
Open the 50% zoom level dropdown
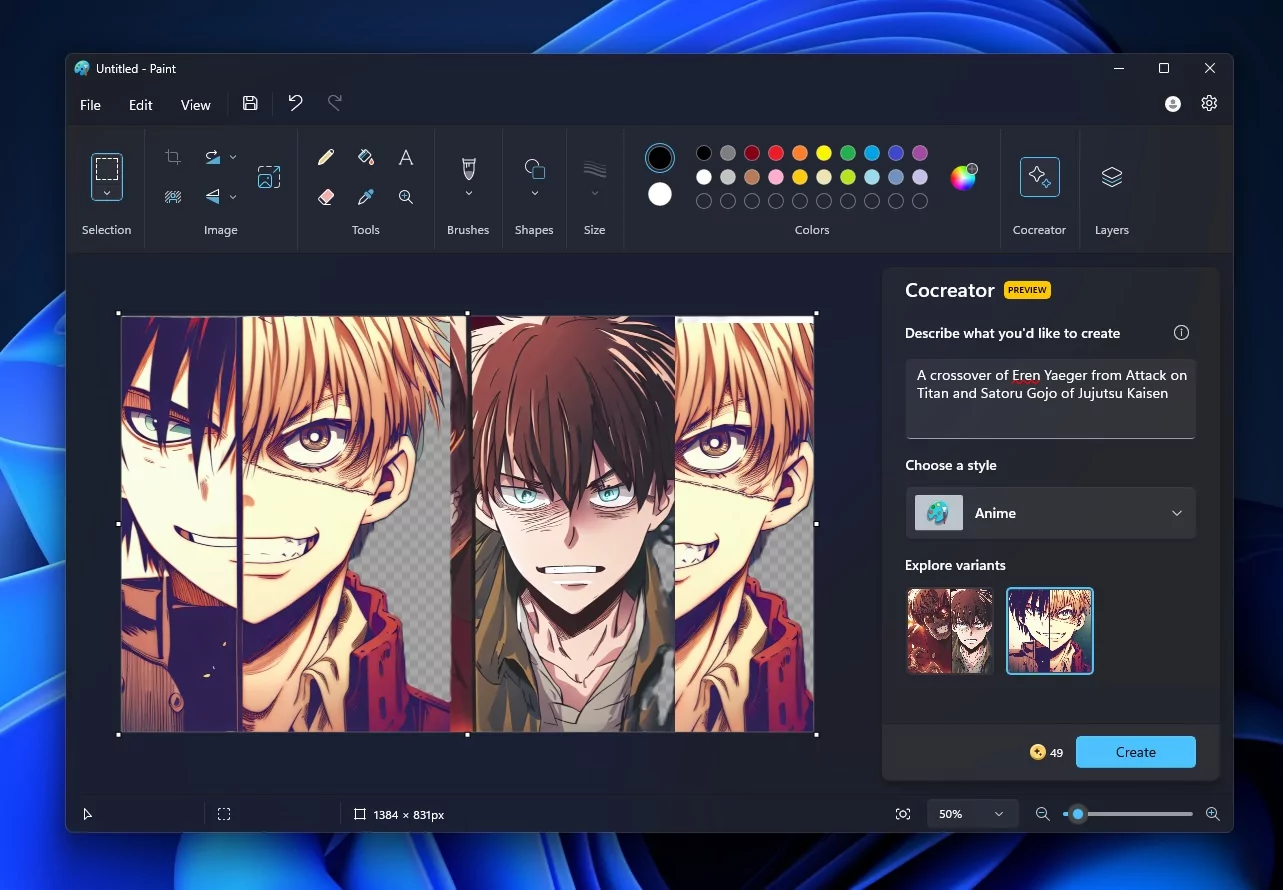(971, 814)
